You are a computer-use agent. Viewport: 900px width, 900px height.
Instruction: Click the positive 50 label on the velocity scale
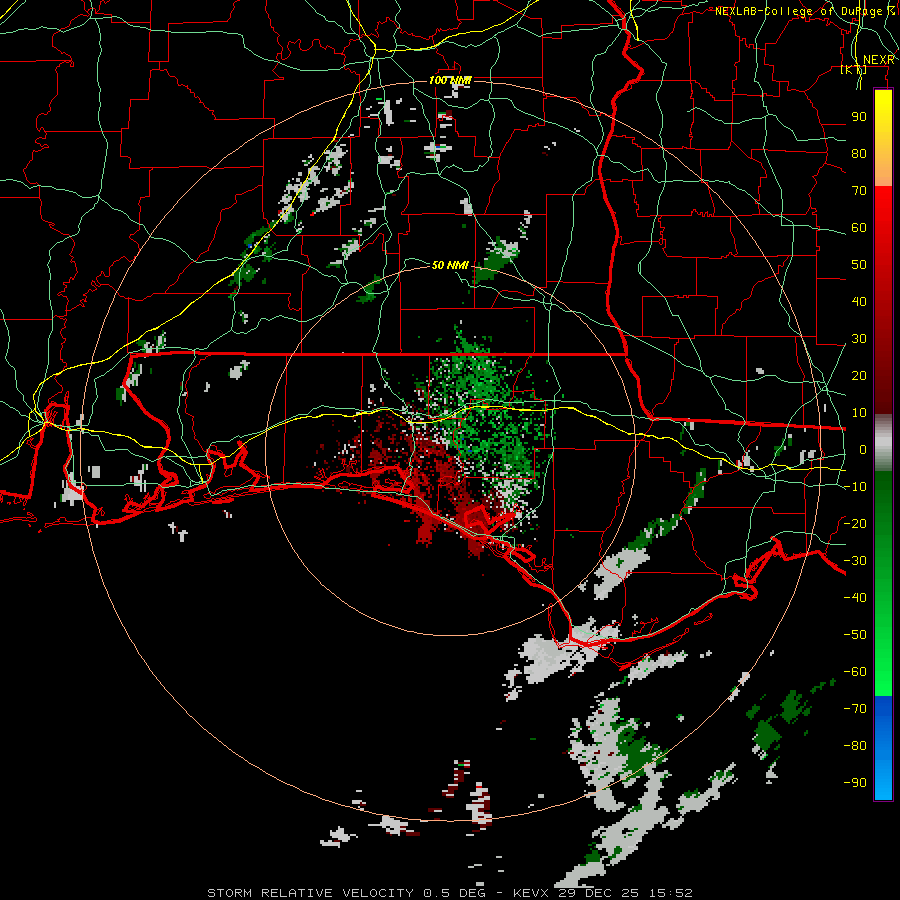[859, 265]
